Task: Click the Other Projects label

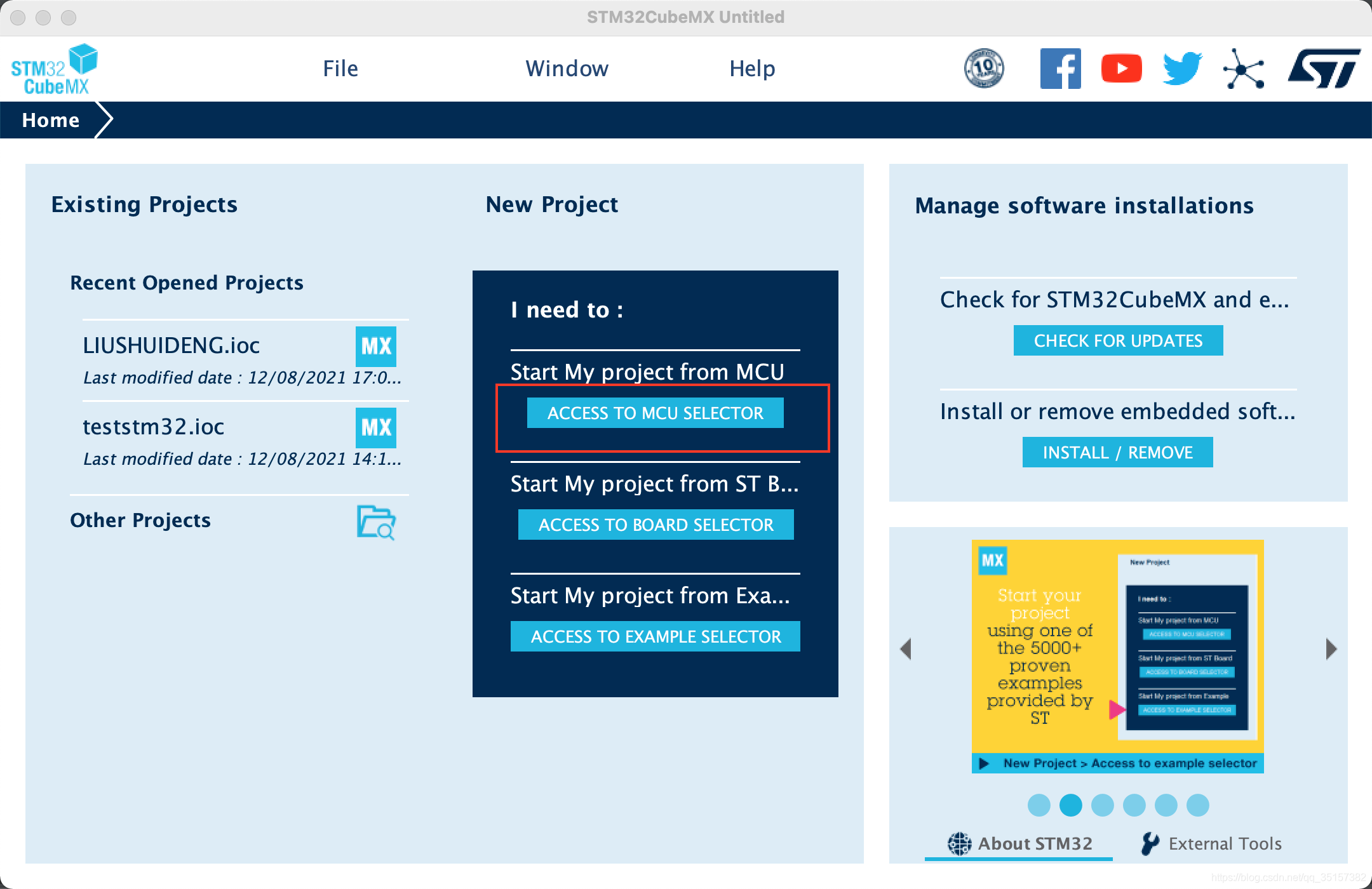Action: point(140,520)
